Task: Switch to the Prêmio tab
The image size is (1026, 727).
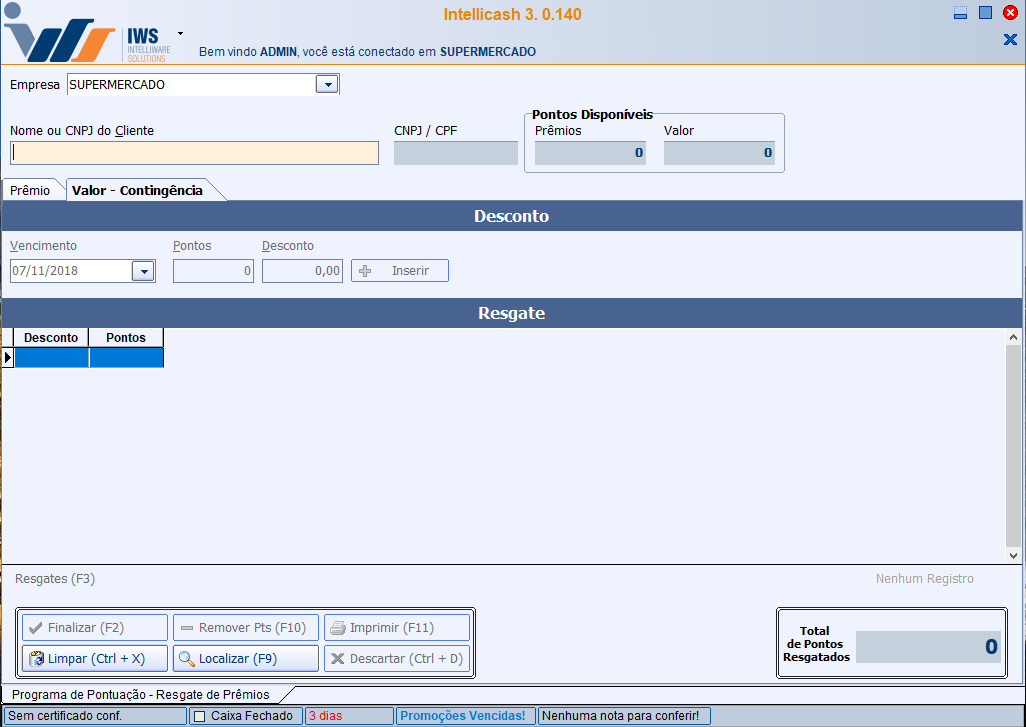Action: 30,190
